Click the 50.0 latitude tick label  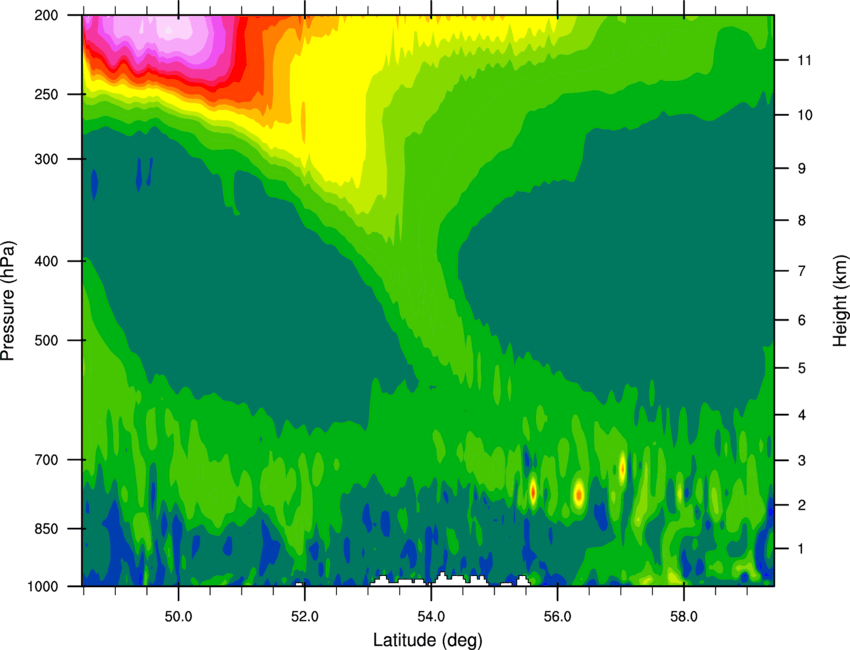178,617
